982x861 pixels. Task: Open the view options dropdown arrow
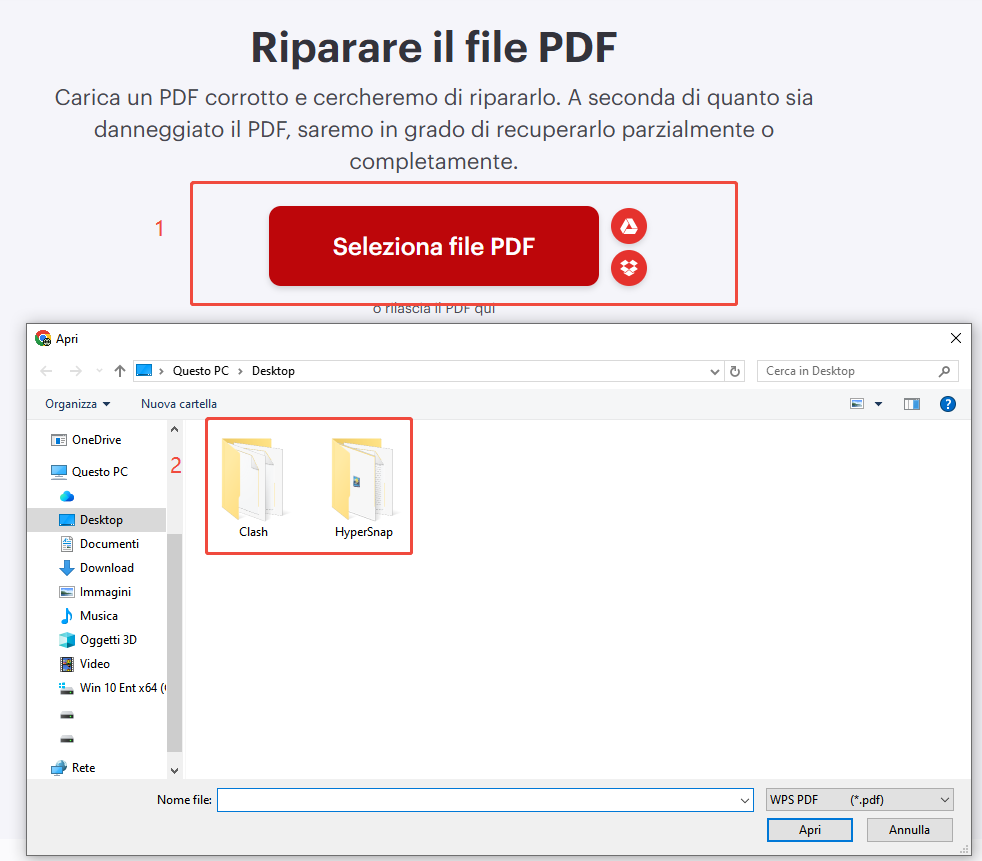[x=879, y=404]
